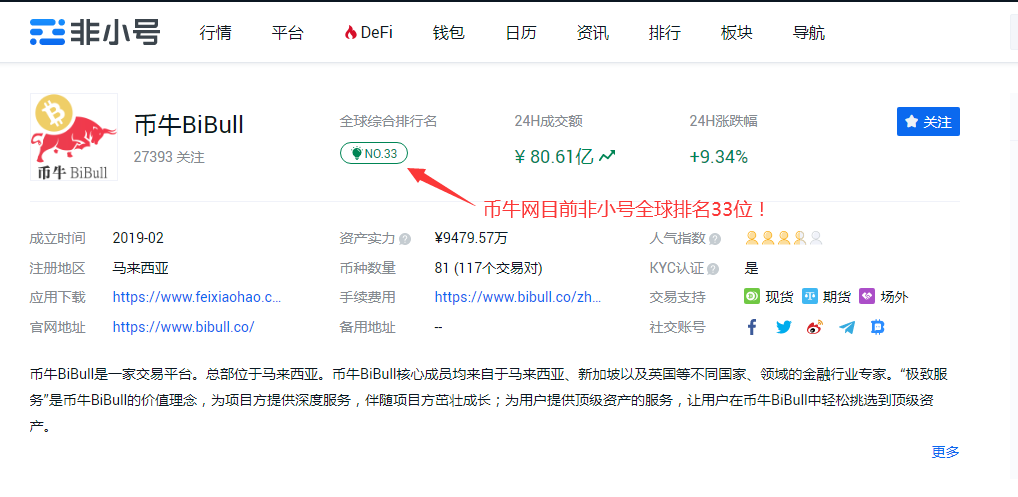Click the help icon next to KYC认证
Screen dimensions: 1018x497
coord(713,269)
